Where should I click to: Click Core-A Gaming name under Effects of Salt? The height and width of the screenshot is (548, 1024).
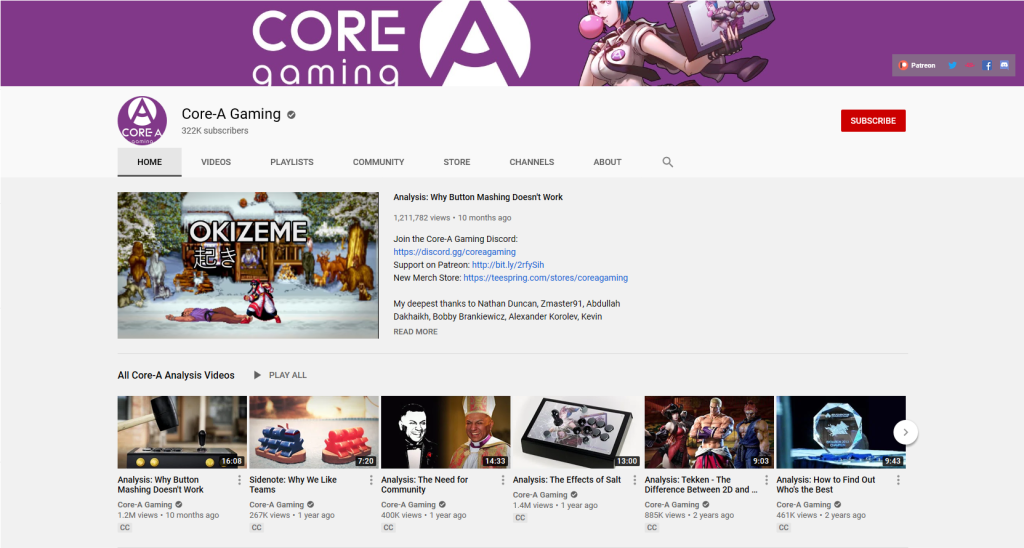click(x=540, y=495)
